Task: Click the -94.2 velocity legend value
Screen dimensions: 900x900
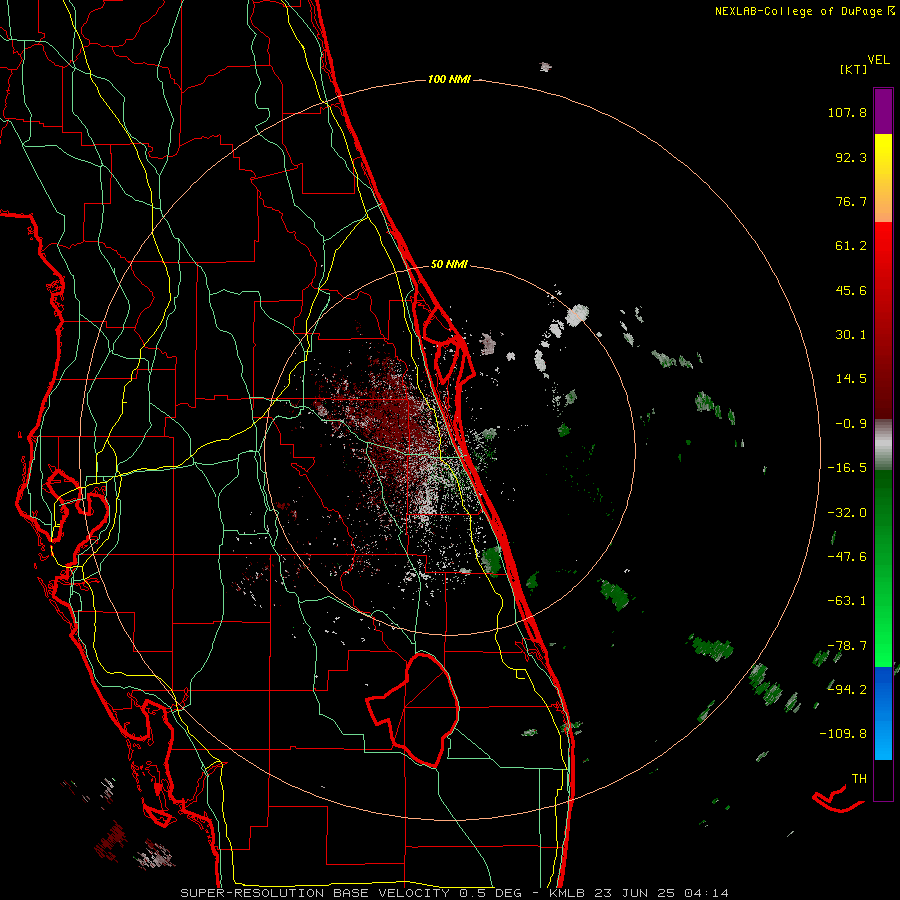Action: [847, 690]
